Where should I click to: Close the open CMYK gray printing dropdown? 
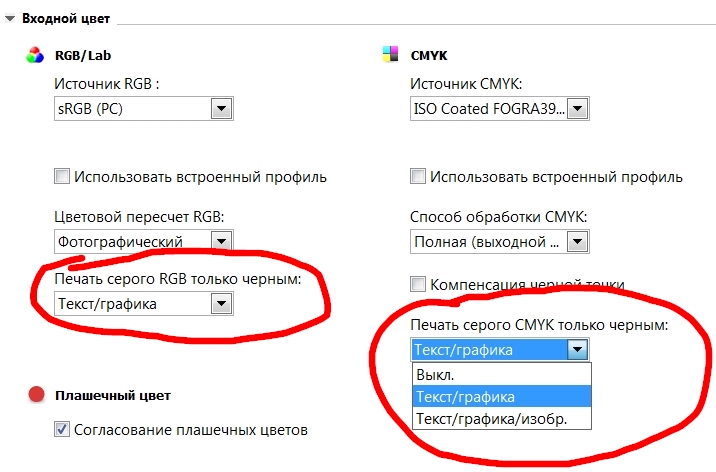click(576, 349)
